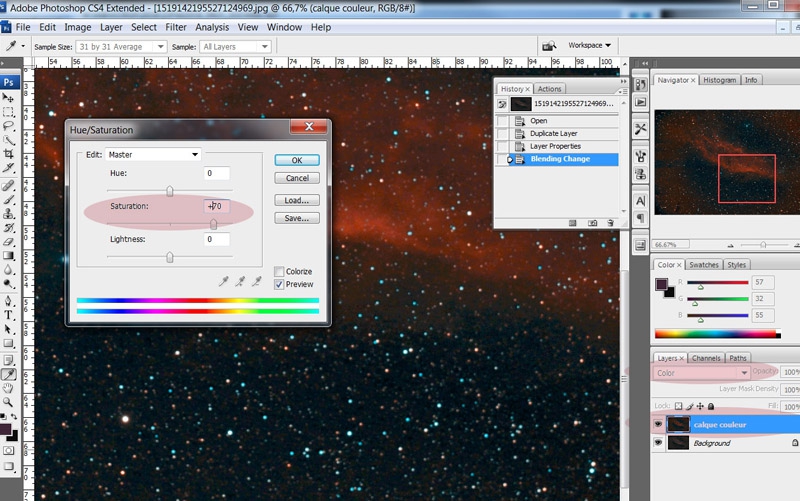Screen dimensions: 800x501
Task: Open the Sample All Layers dropdown
Action: (x=235, y=47)
